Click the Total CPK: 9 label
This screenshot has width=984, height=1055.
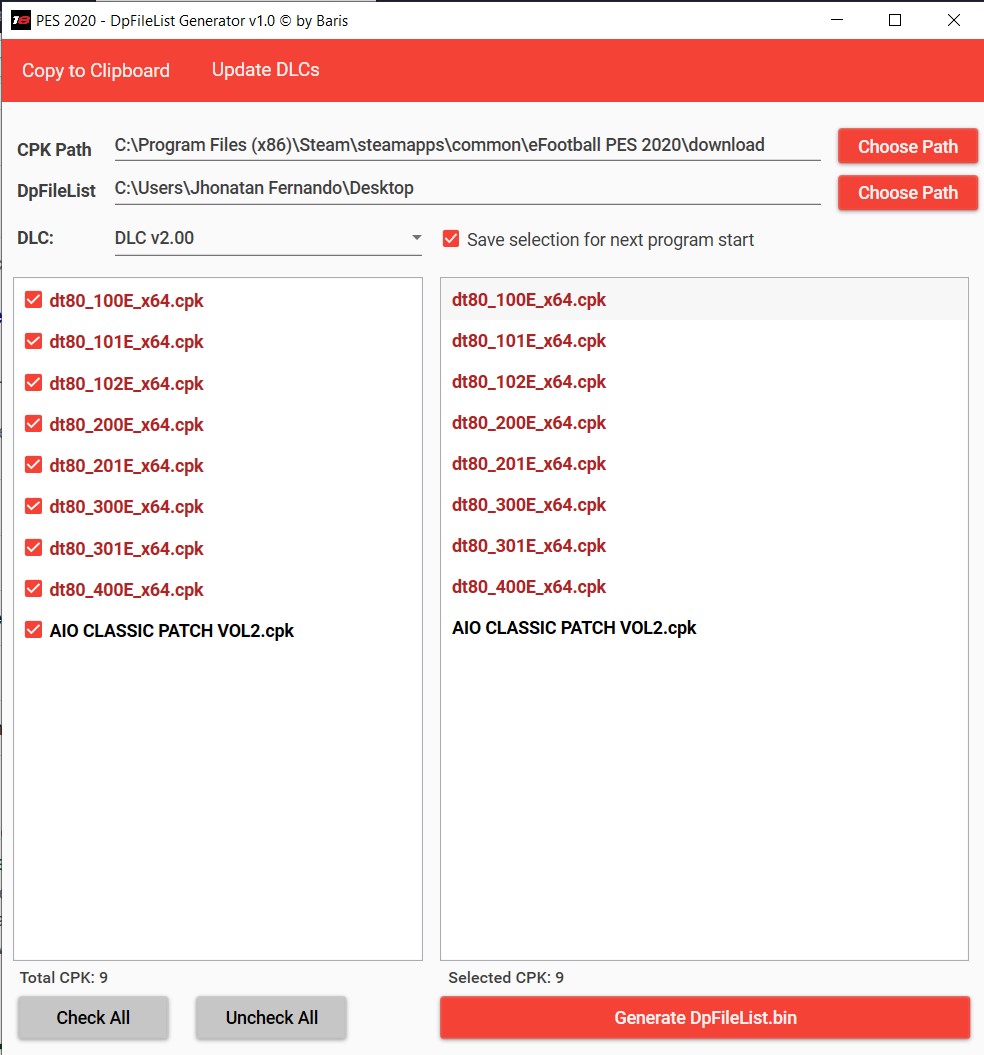click(x=63, y=978)
